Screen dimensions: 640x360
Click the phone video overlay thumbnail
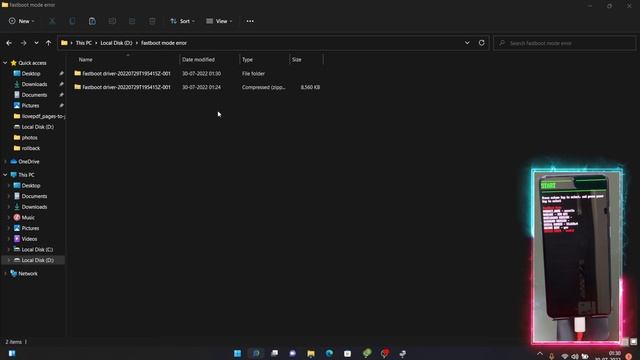(x=577, y=256)
